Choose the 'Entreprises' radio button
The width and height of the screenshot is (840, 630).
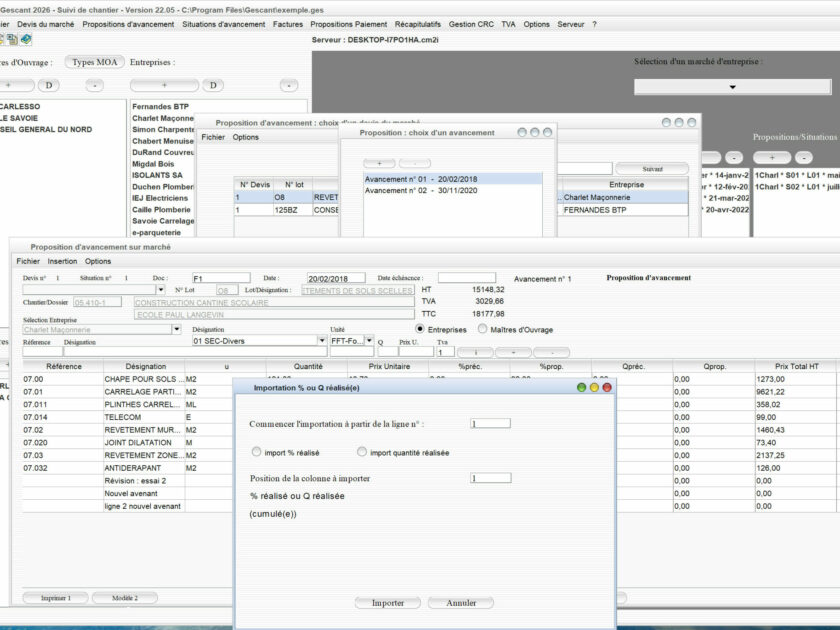[x=420, y=329]
